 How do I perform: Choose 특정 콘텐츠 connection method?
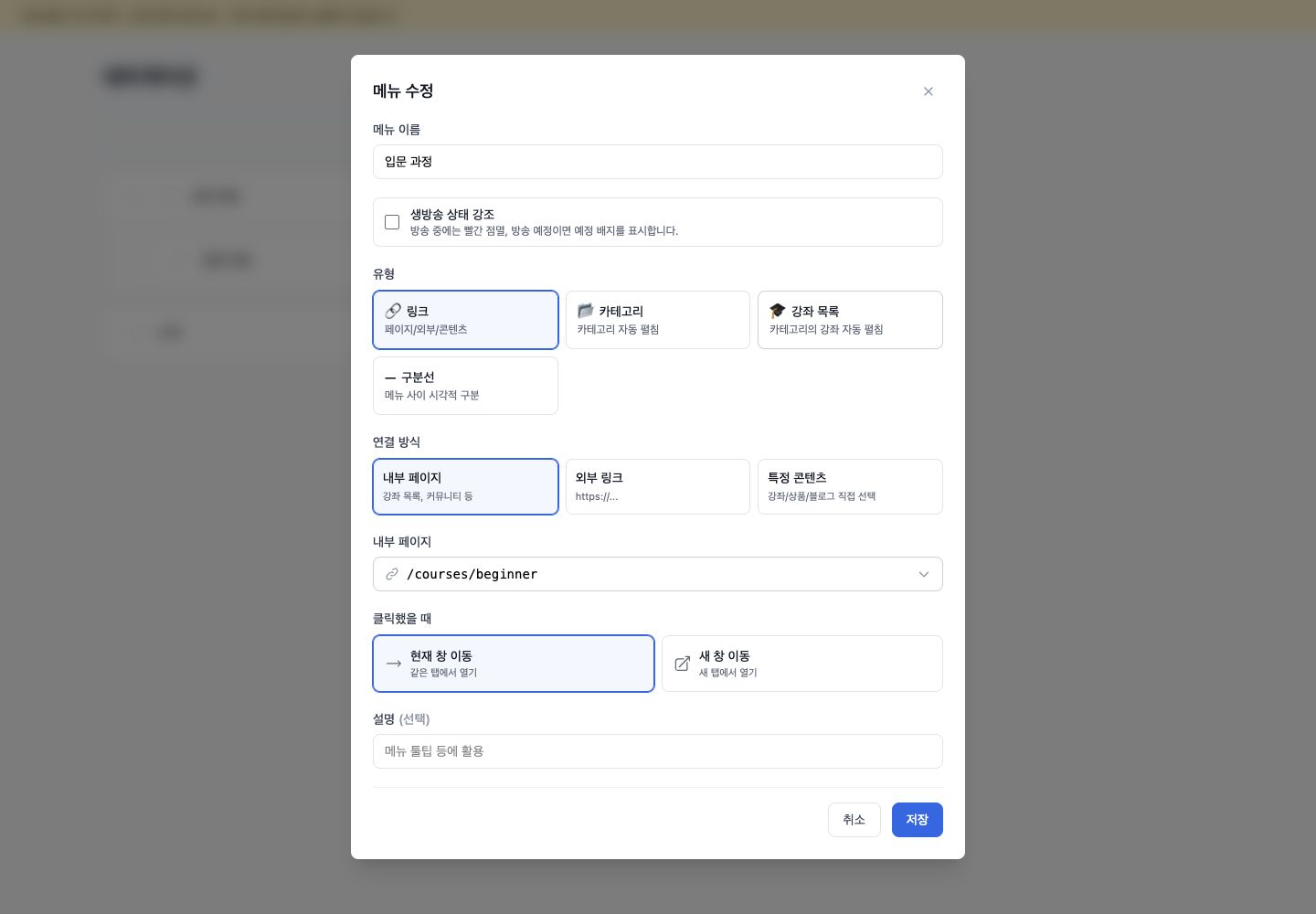coord(850,486)
